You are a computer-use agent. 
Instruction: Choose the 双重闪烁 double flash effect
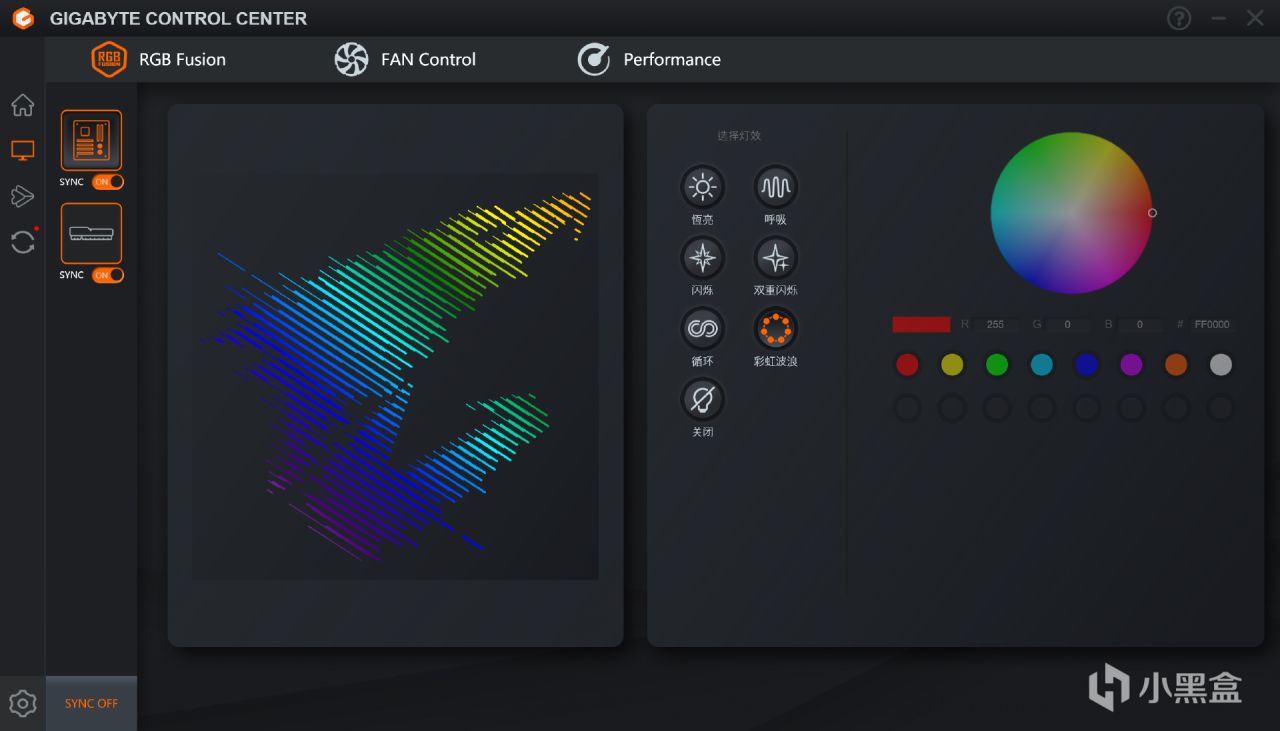point(775,258)
